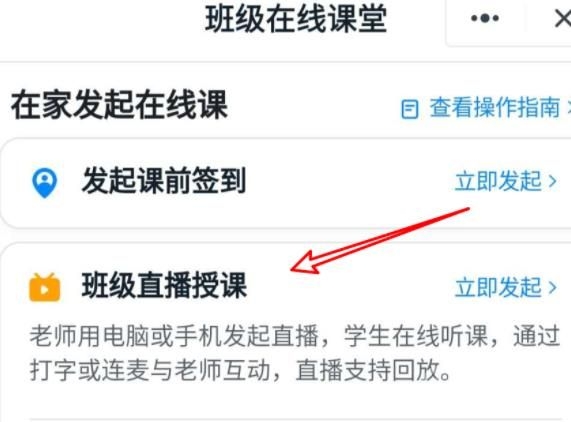
Task: Click the chevron next to sign-in 立即发起
Action: click(x=553, y=181)
